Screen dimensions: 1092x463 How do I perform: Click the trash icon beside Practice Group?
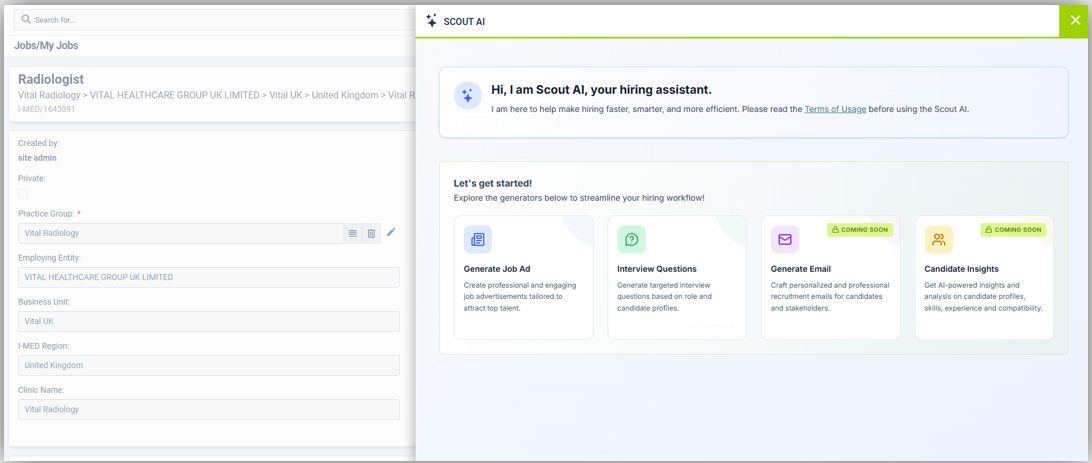pyautogui.click(x=371, y=234)
